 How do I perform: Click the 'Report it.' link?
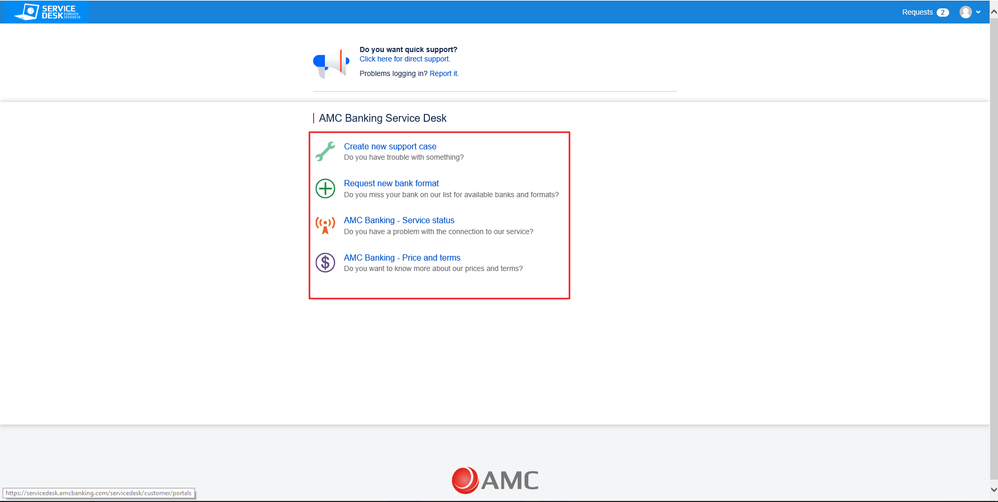[x=444, y=74]
